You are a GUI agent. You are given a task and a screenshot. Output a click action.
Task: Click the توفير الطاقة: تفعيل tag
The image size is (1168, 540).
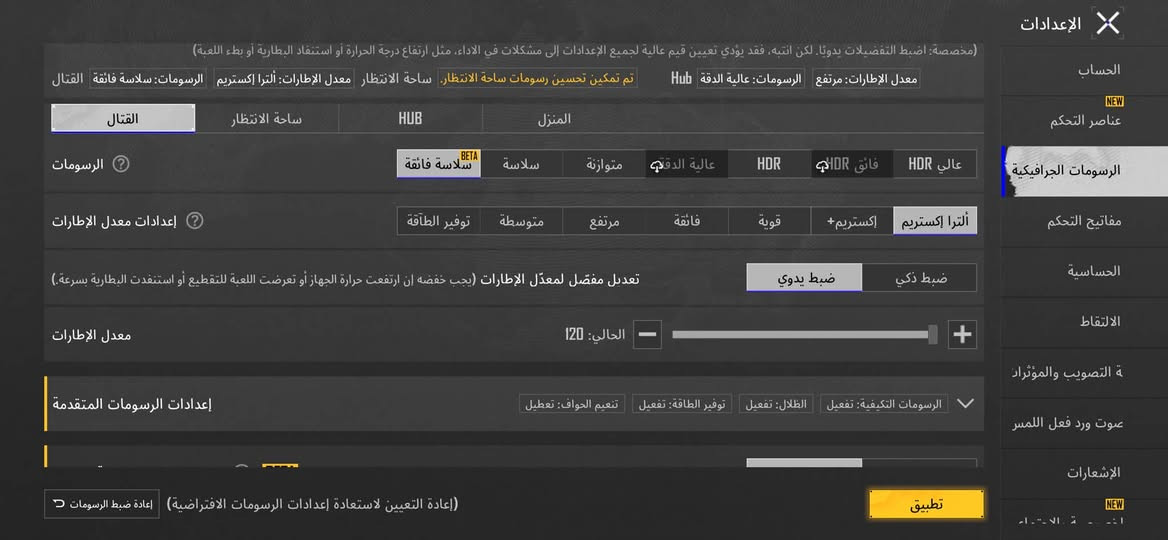click(x=682, y=404)
